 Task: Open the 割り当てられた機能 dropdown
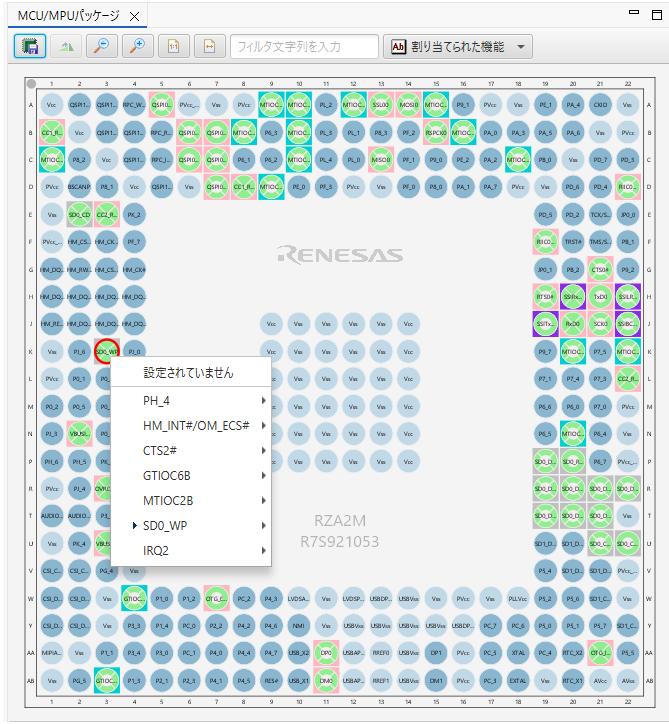pos(458,46)
